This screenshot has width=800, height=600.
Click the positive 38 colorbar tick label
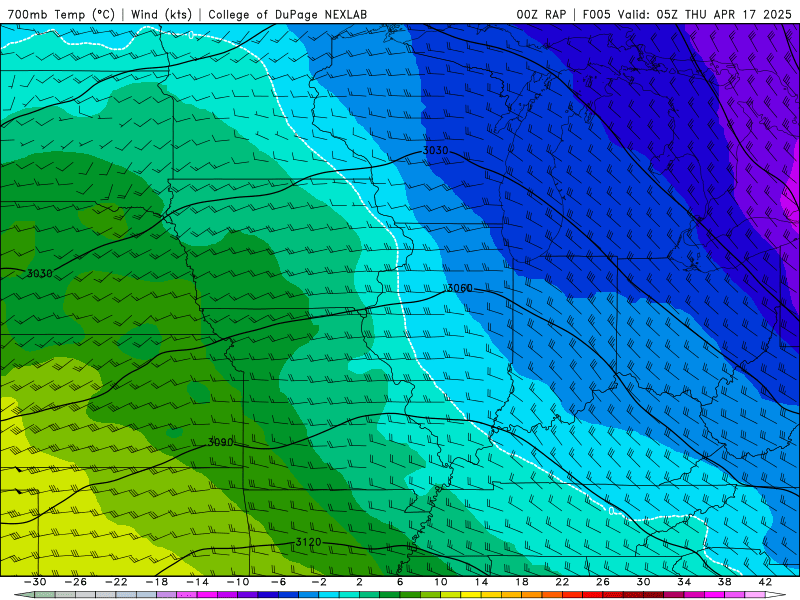click(x=724, y=582)
